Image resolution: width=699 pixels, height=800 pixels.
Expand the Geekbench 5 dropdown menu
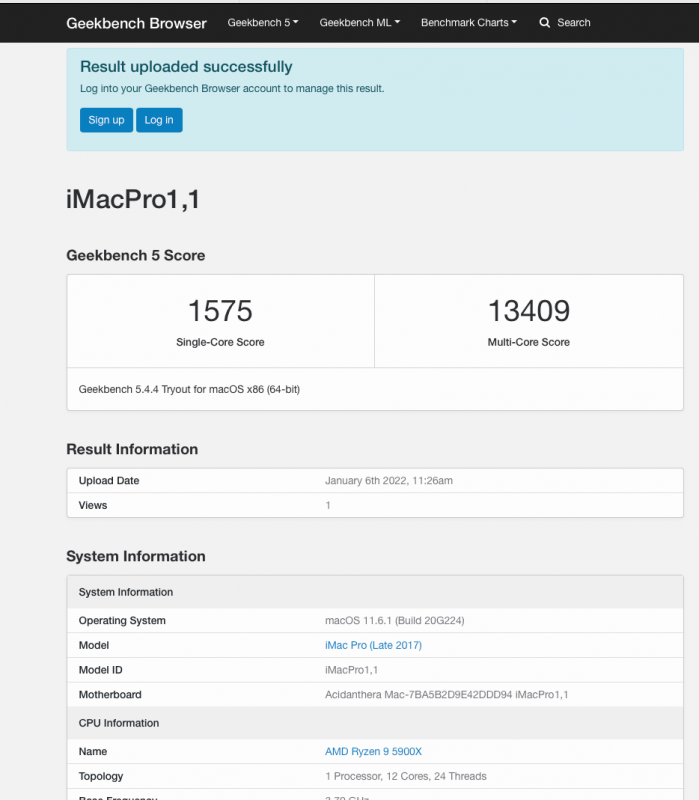[263, 22]
